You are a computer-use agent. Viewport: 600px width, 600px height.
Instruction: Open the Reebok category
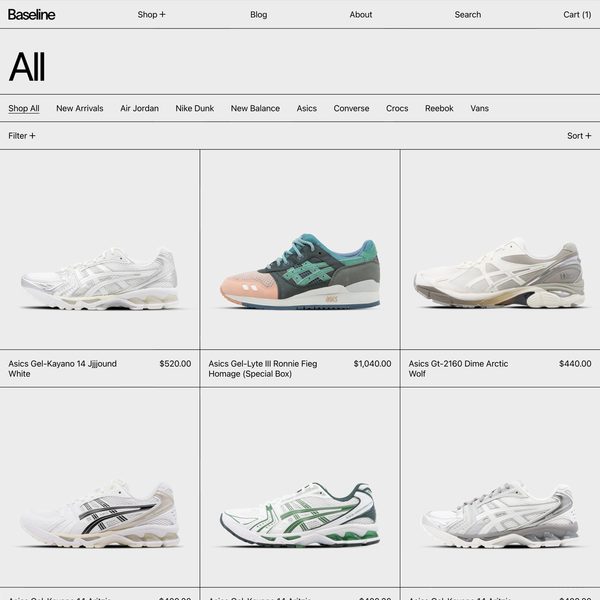pyautogui.click(x=439, y=108)
